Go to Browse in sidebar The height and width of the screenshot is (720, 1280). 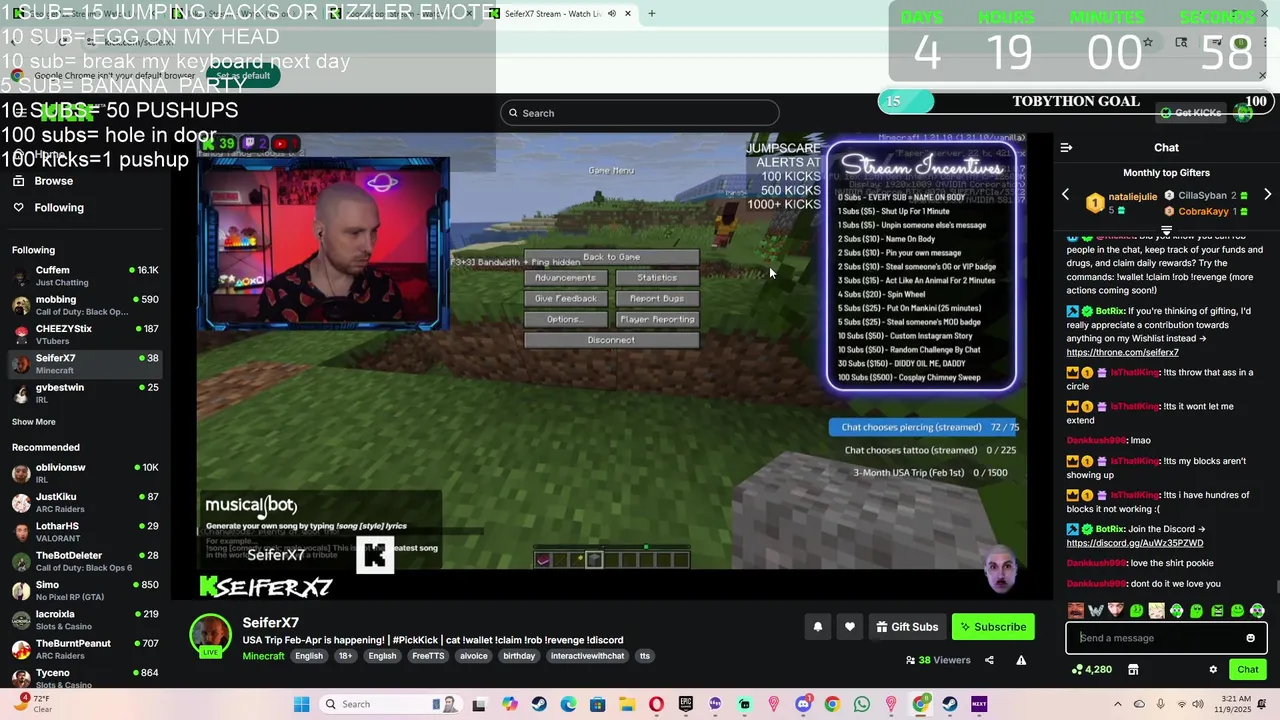[53, 181]
